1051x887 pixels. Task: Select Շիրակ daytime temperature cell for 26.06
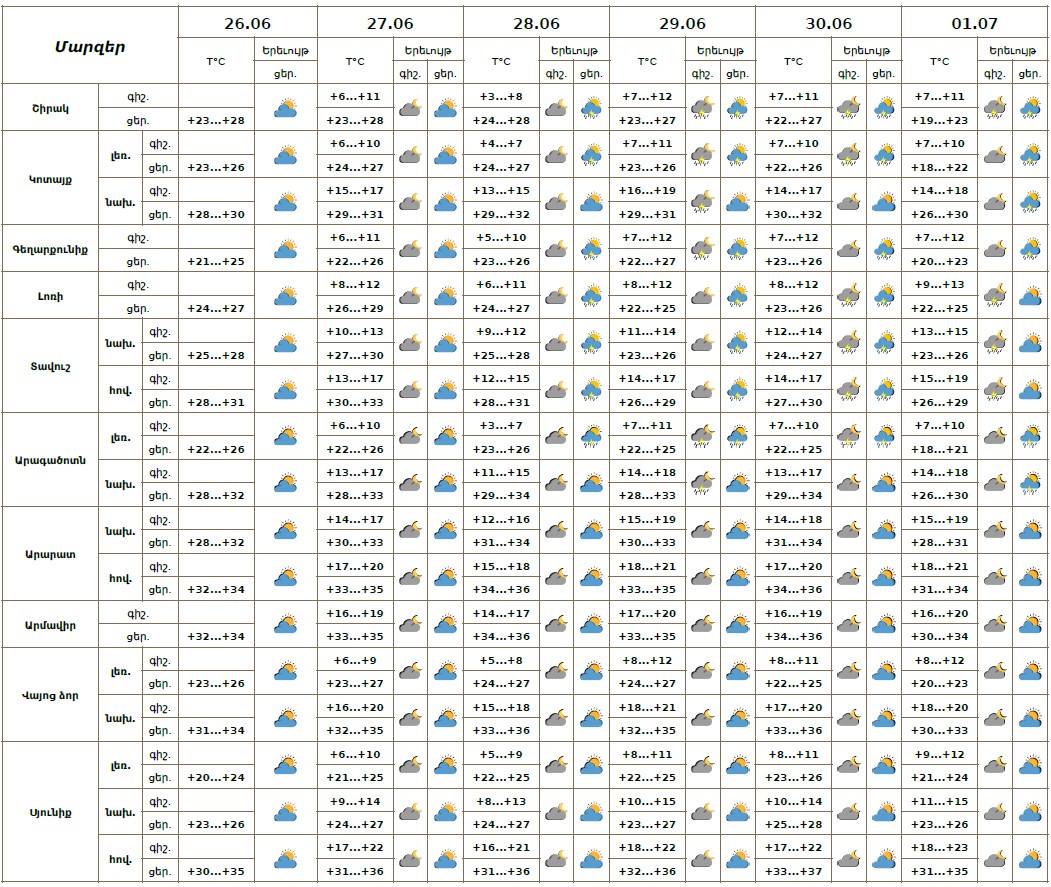pyautogui.click(x=216, y=120)
